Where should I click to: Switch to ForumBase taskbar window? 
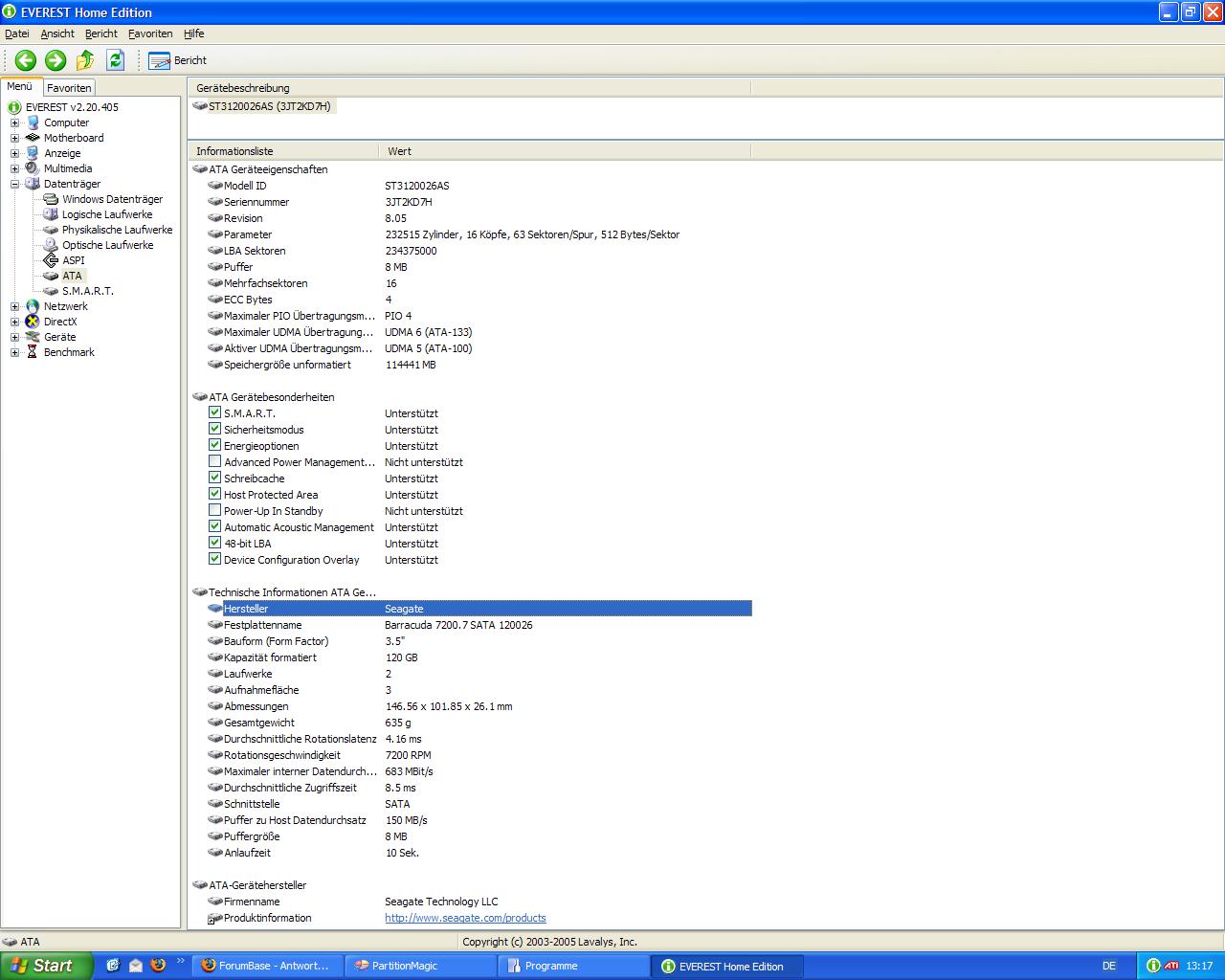click(x=268, y=966)
